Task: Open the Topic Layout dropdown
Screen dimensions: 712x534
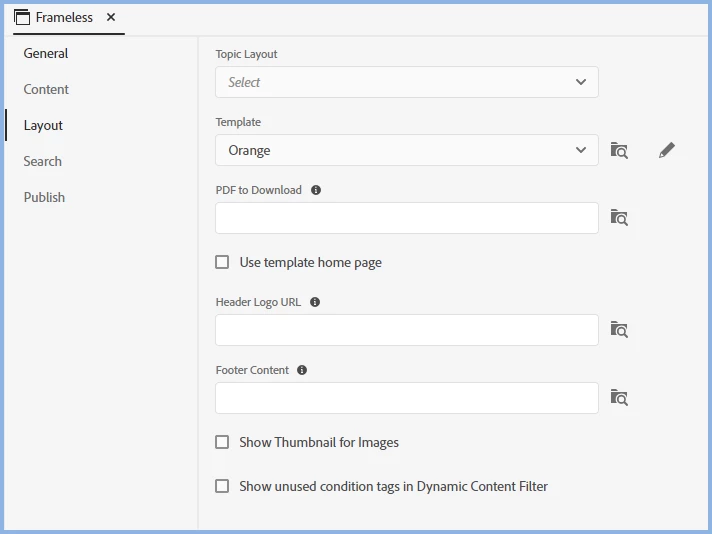Action: (407, 82)
